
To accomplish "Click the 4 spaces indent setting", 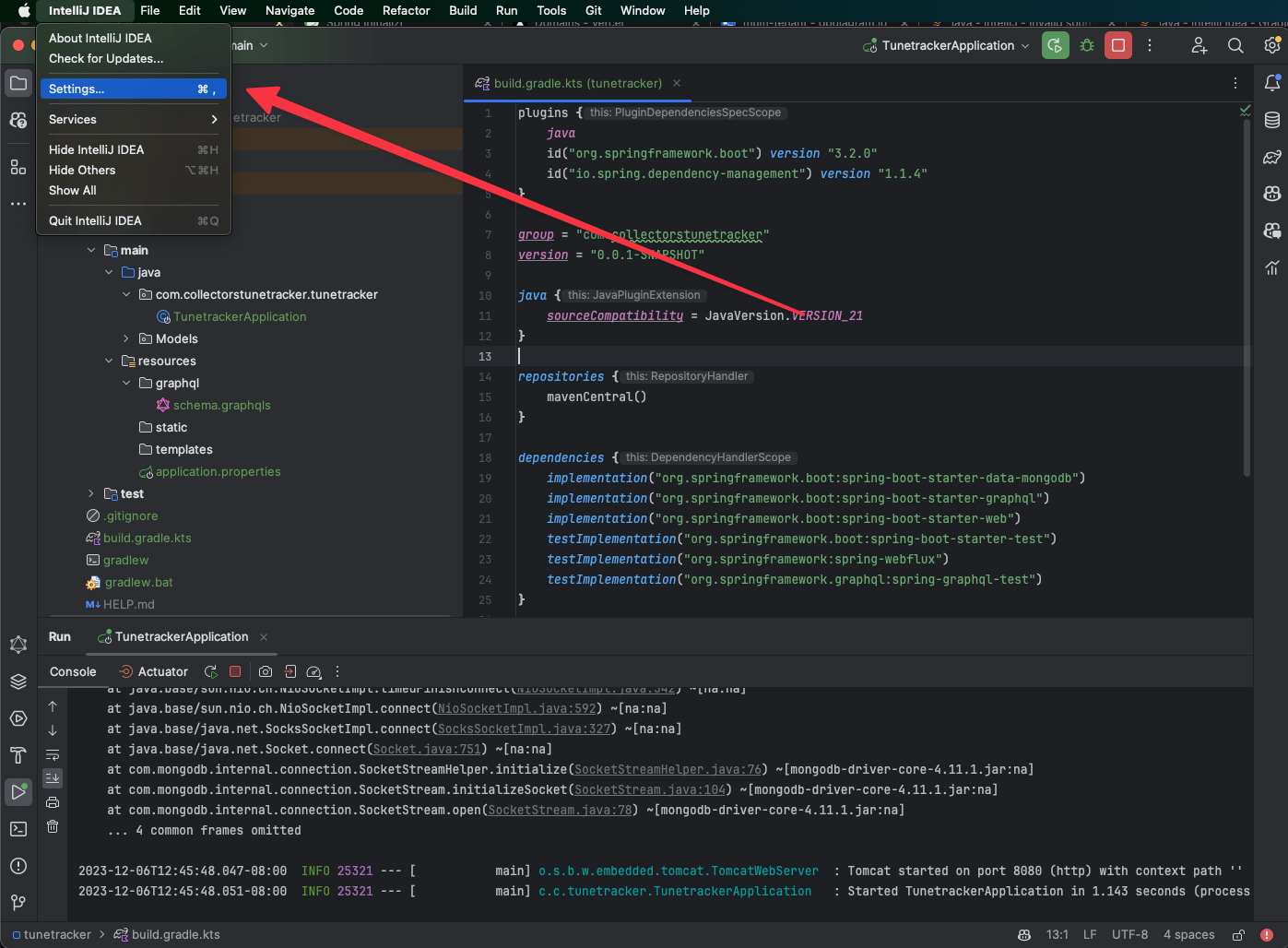I will (x=1188, y=934).
